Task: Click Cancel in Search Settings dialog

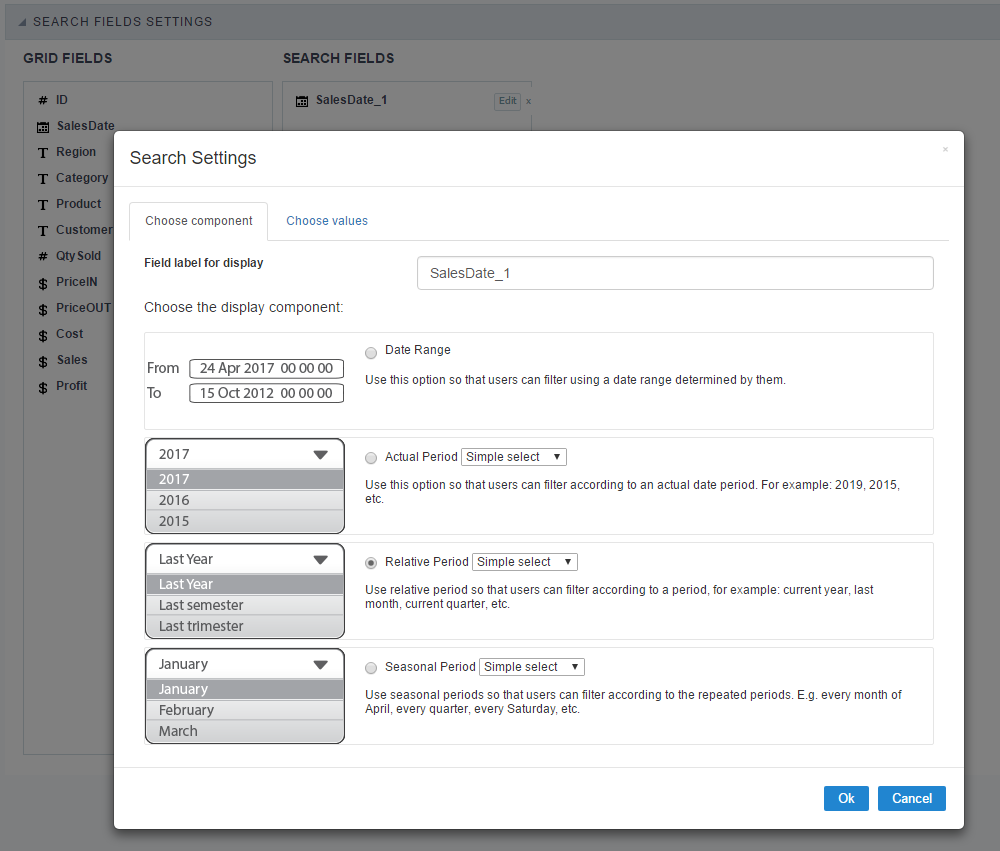Action: point(911,798)
